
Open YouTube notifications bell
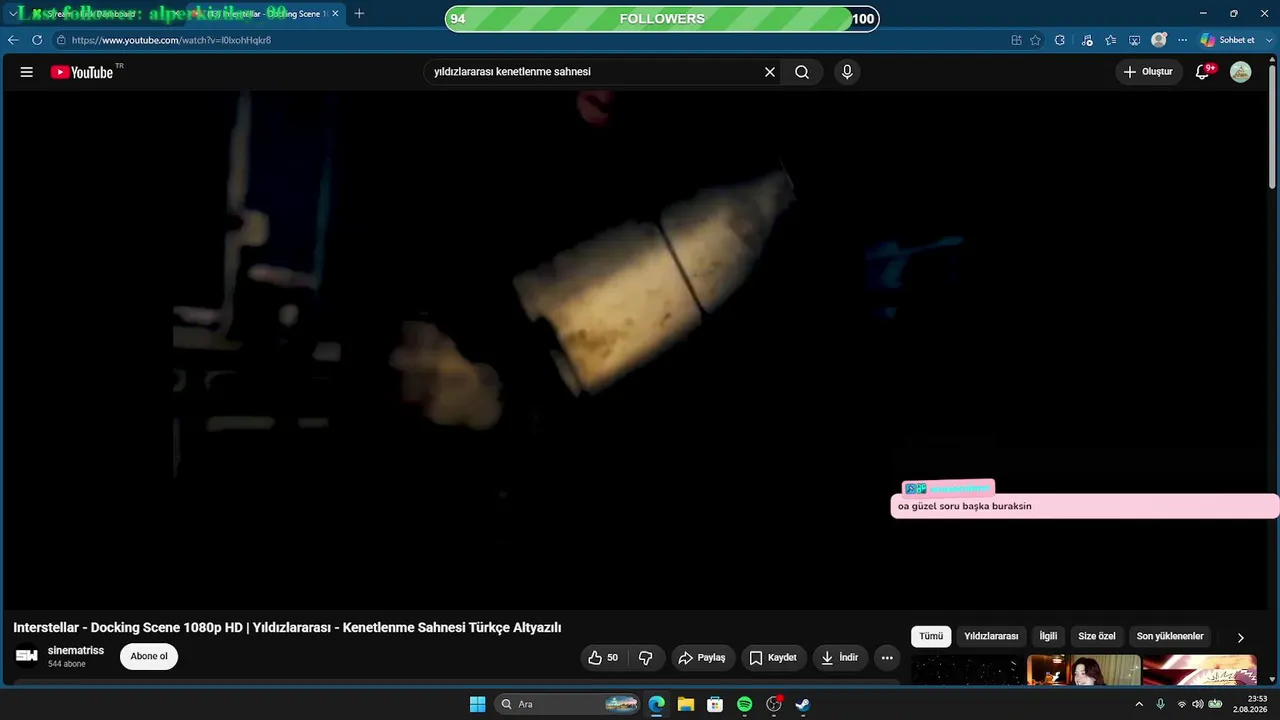pyautogui.click(x=1204, y=72)
